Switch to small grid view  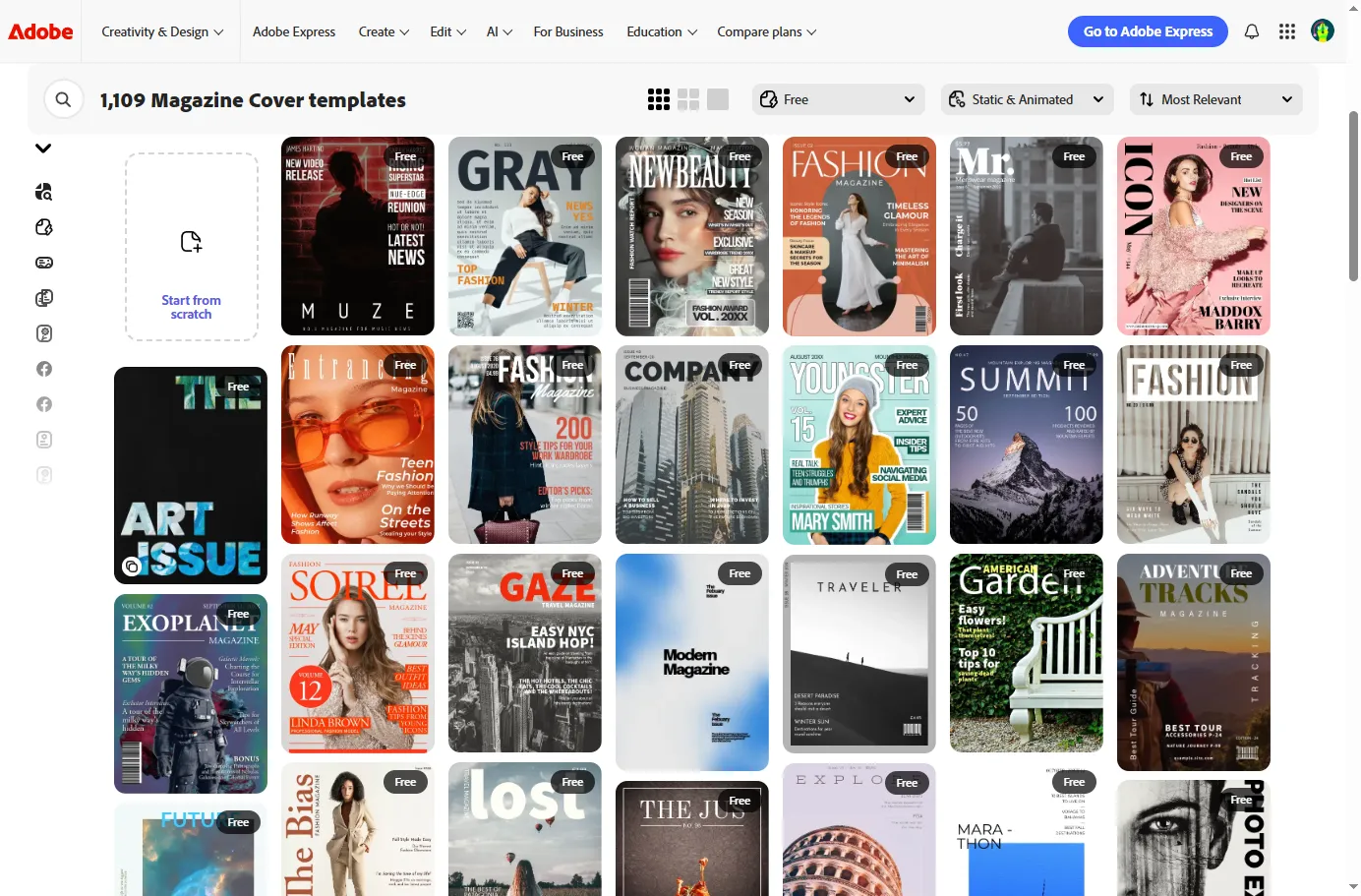tap(659, 99)
